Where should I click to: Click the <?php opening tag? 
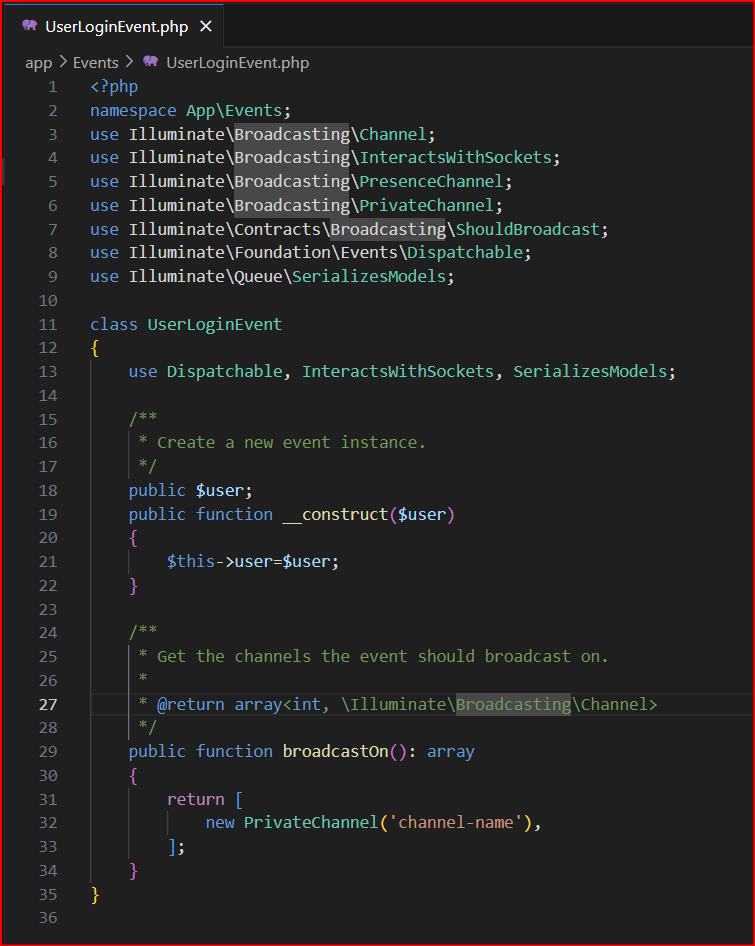pos(114,87)
